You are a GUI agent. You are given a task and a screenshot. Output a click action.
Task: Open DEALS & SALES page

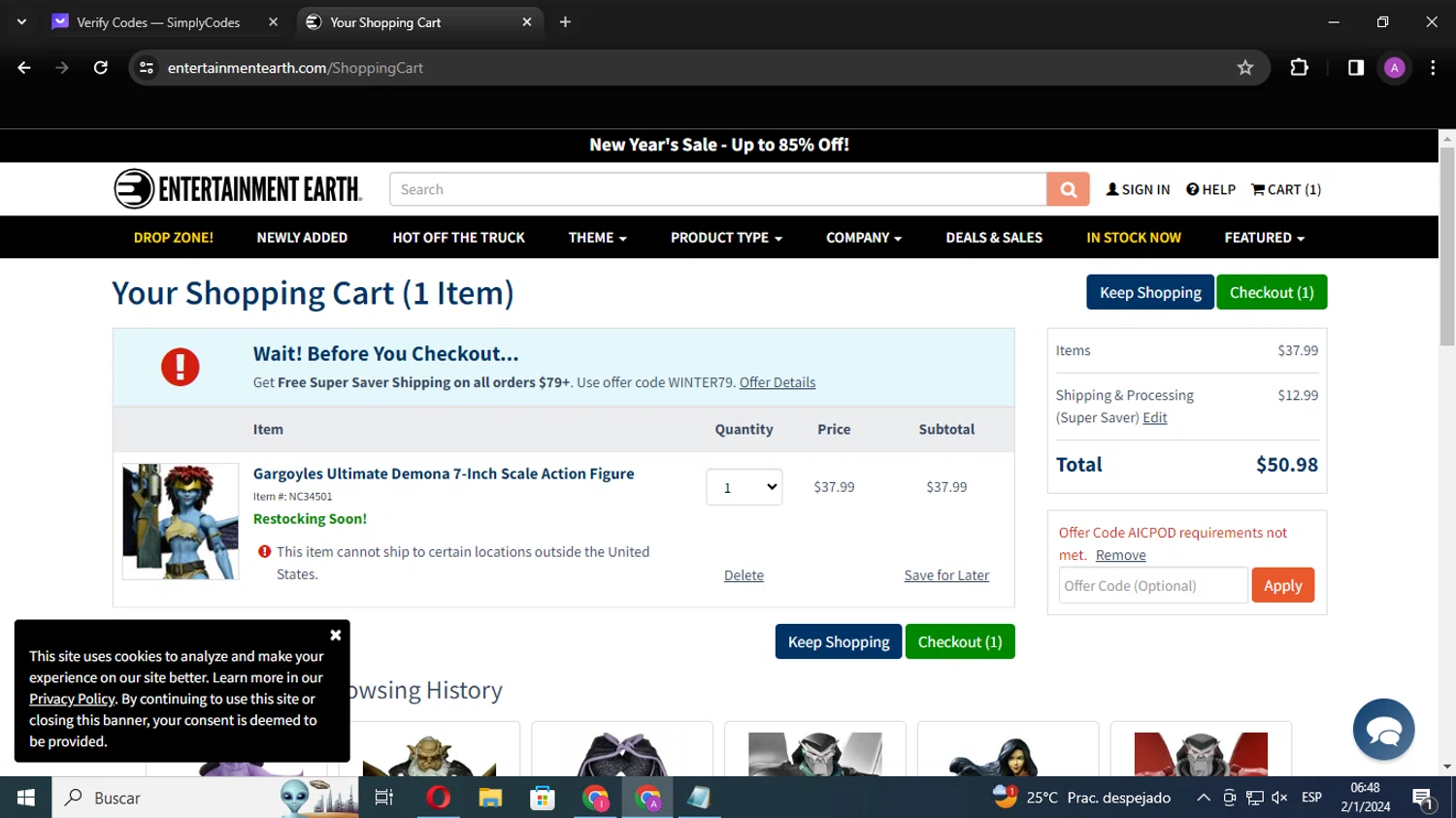[x=994, y=238]
